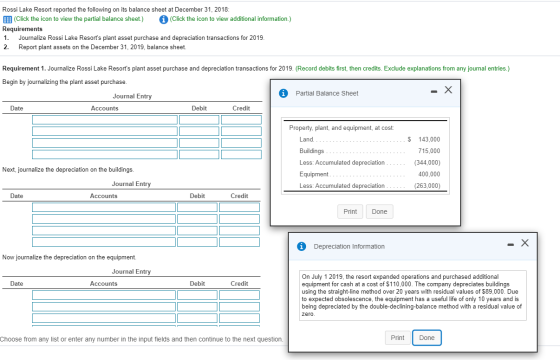This screenshot has width=560, height=360.
Task: Select fourth account field in buildings depreciation entry
Action: tap(104, 242)
